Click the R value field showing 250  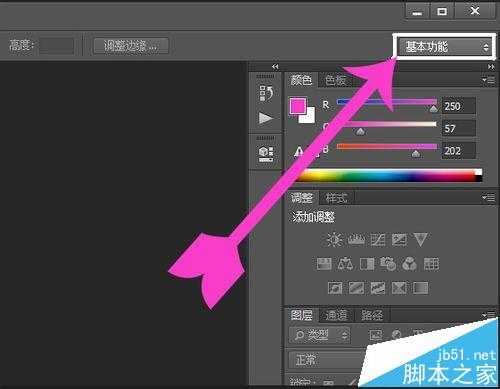(459, 106)
